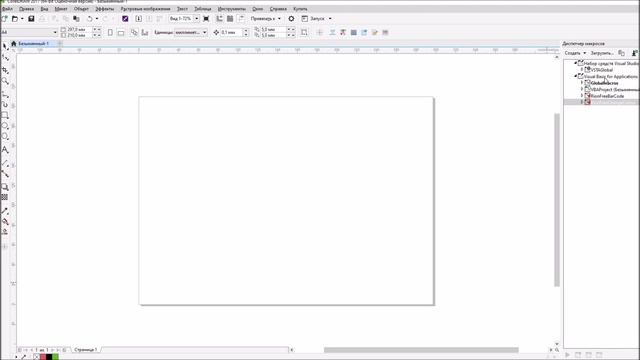This screenshot has width=640, height=360.
Task: Select the Crop tool
Action: click(x=5, y=70)
